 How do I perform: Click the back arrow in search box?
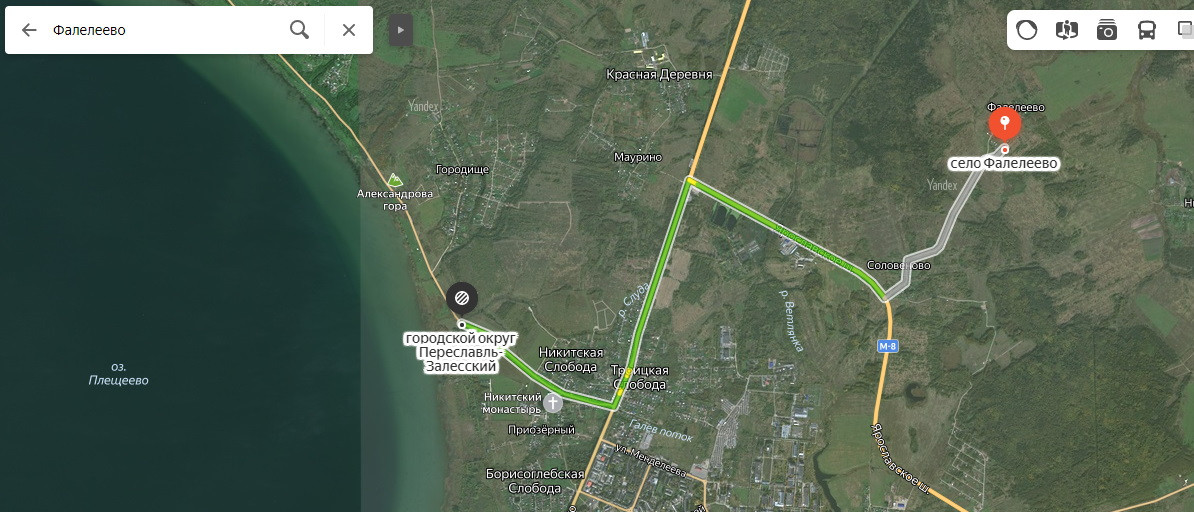click(x=29, y=30)
